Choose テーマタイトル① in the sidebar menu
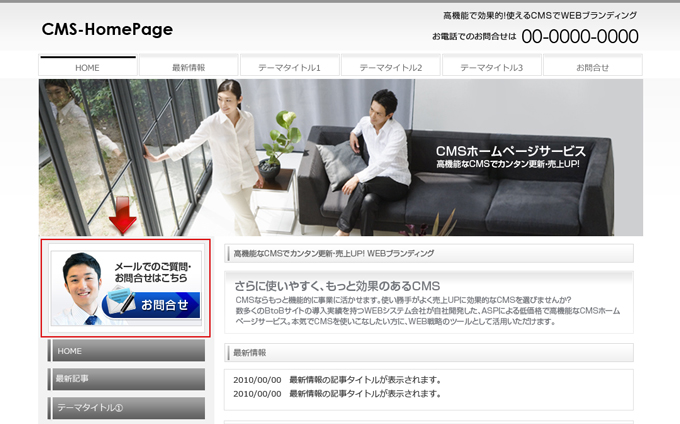 coord(126,408)
